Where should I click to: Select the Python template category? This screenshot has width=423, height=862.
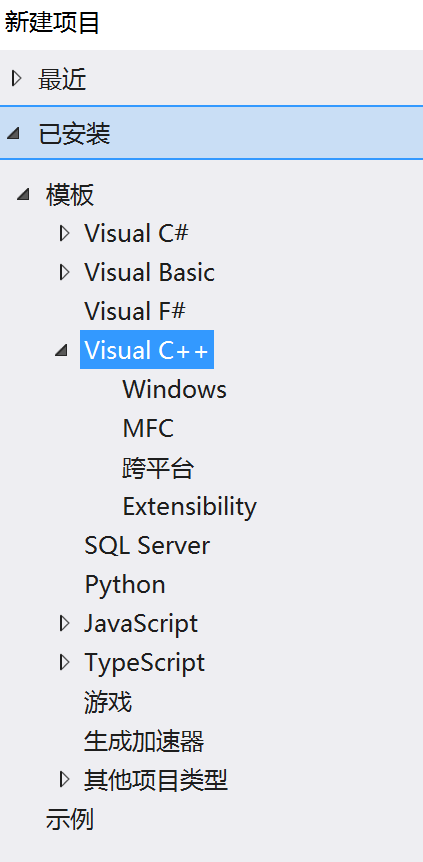[125, 585]
